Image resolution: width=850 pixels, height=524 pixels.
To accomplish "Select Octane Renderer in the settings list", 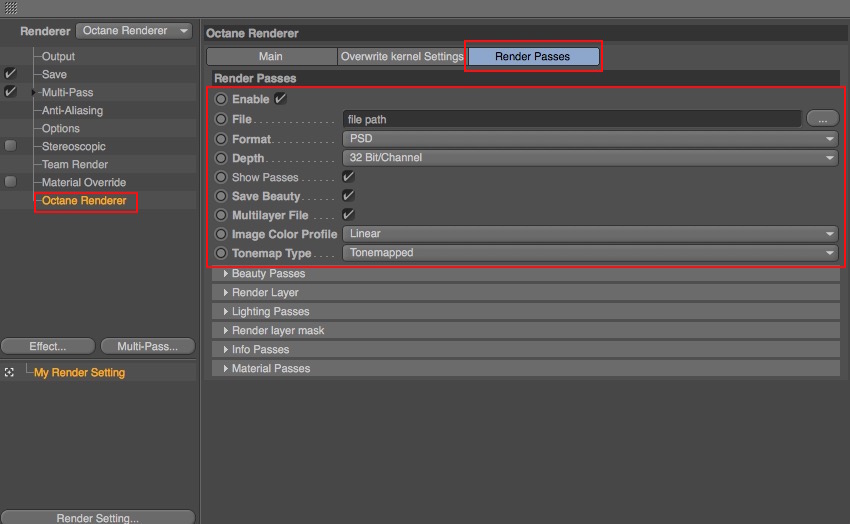I will coord(84,200).
